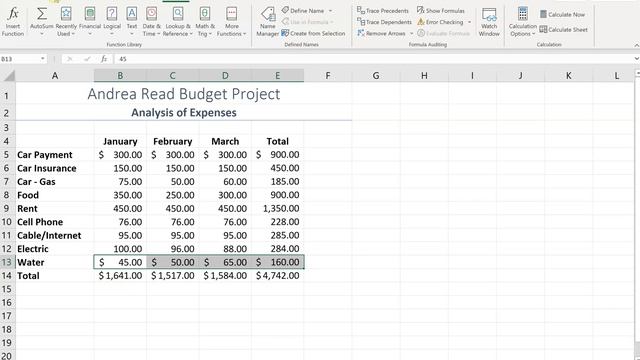The image size is (640, 360).
Task: Open Math & Trig functions
Action: click(205, 22)
